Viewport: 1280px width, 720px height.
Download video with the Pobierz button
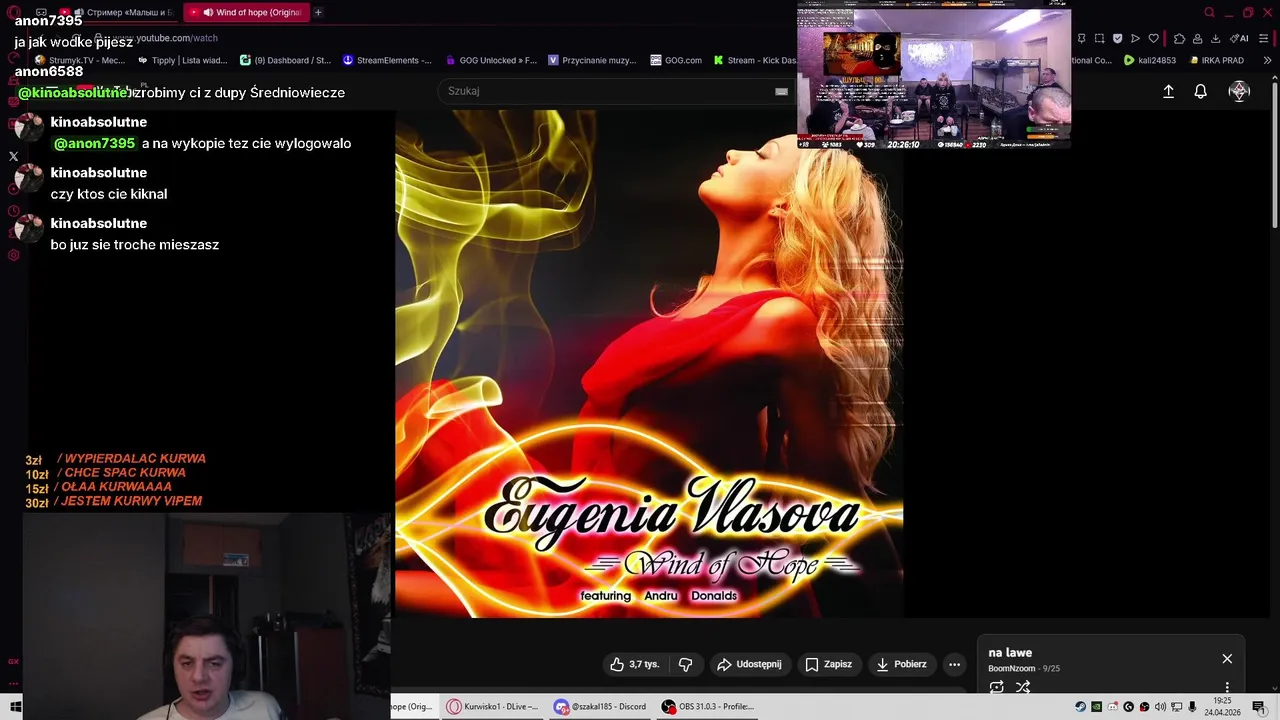[x=902, y=664]
